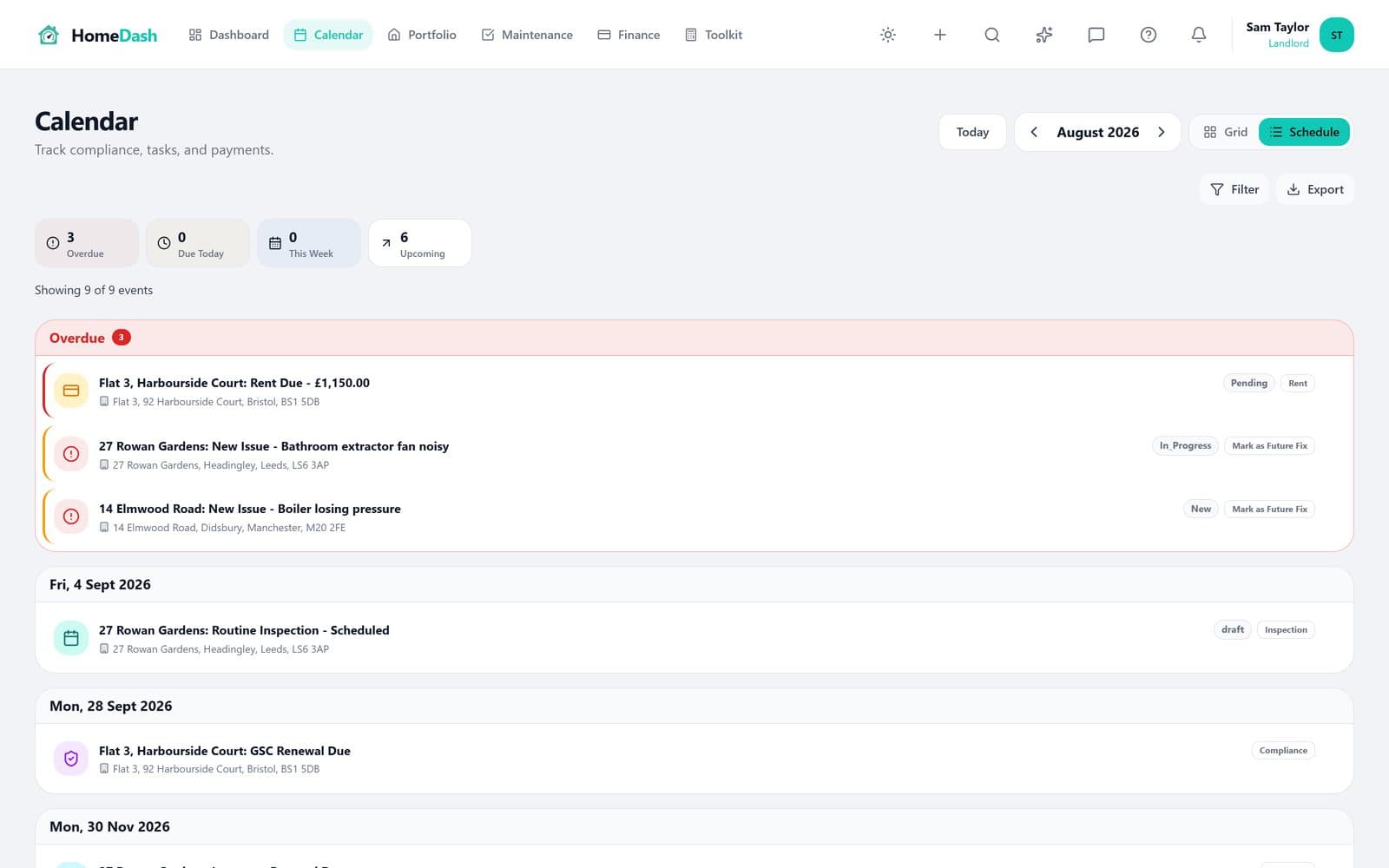1389x868 pixels.
Task: Switch to Schedule view
Action: 1304,132
